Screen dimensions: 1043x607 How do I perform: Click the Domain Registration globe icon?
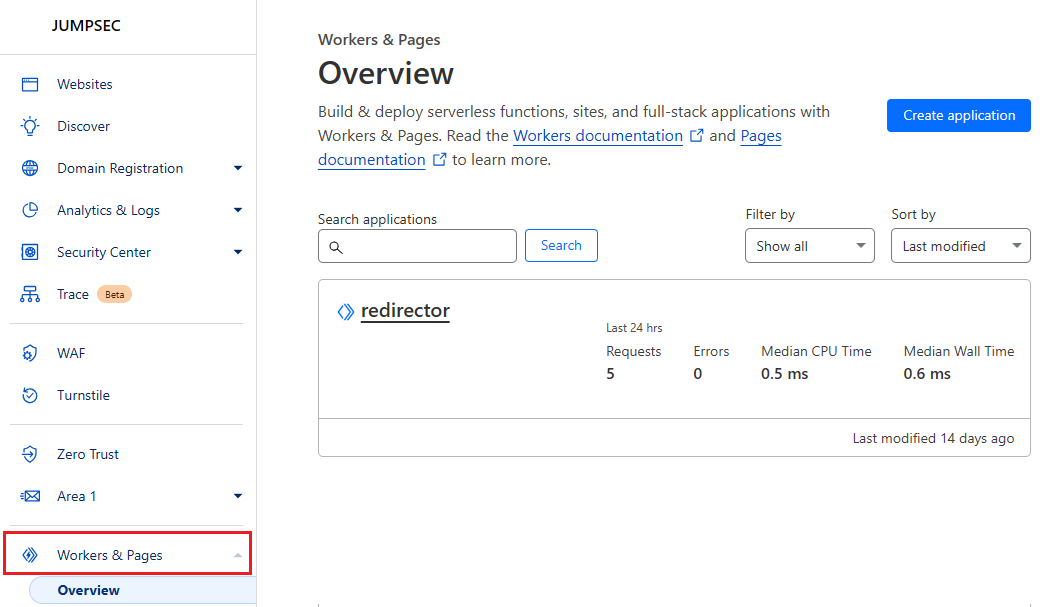pyautogui.click(x=30, y=169)
